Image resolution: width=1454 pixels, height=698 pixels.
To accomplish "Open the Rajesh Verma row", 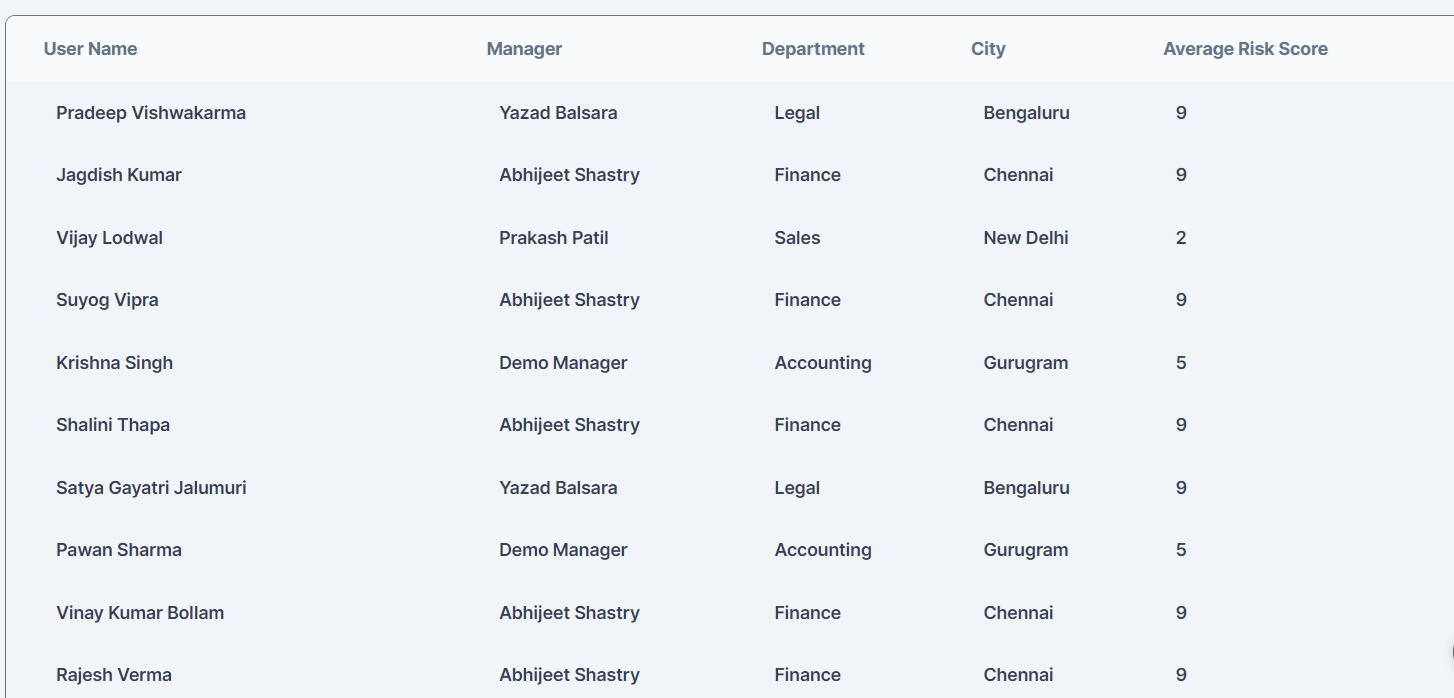I will 114,675.
